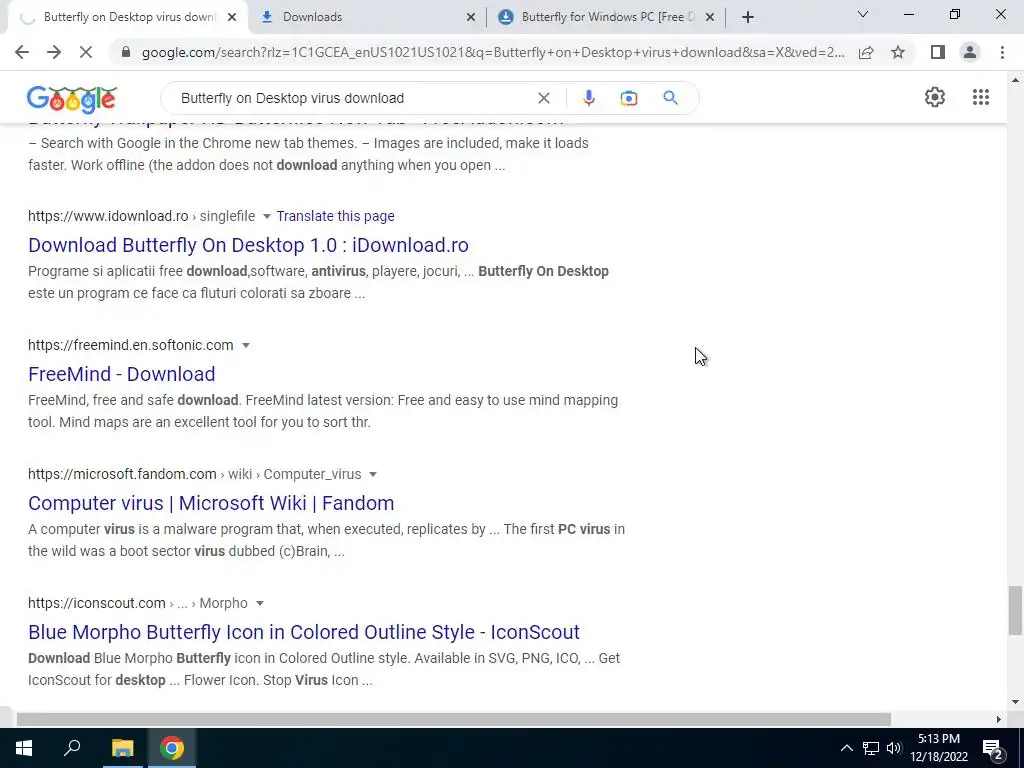Click the horizontal scrollbar thumb
The width and height of the screenshot is (1024, 768).
coord(454,719)
